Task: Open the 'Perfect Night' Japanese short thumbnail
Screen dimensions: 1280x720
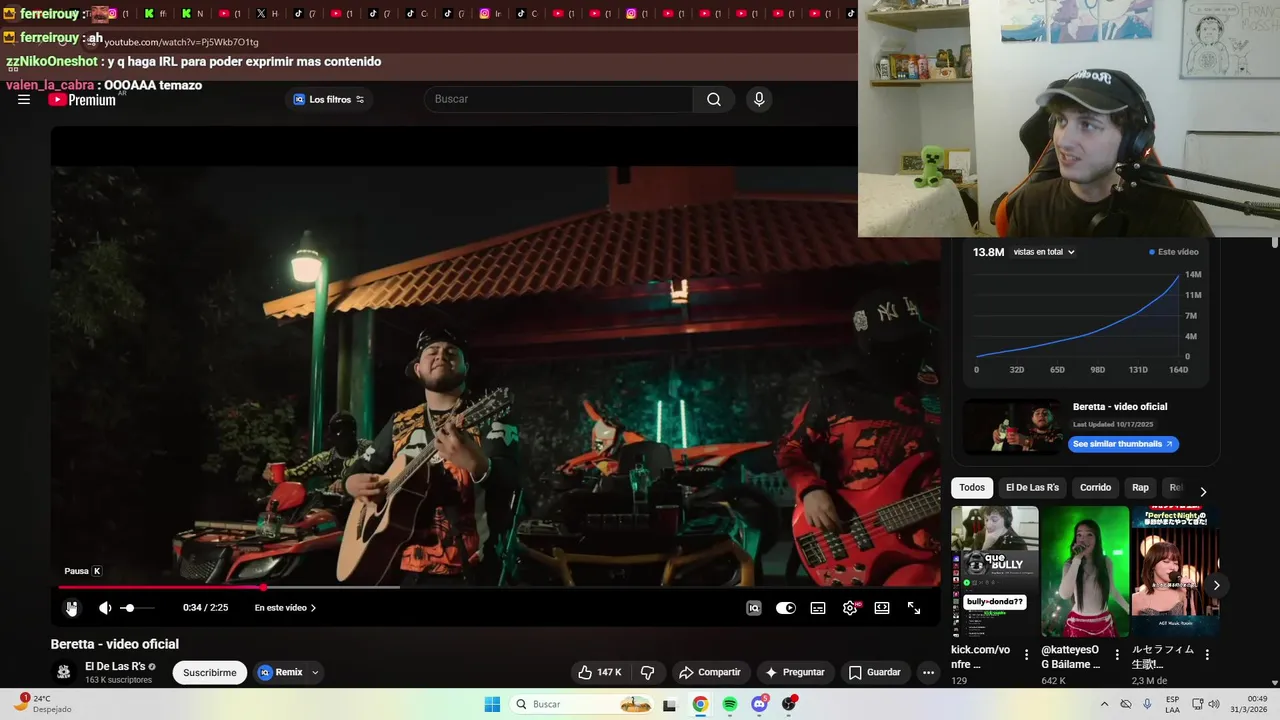Action: 1175,571
